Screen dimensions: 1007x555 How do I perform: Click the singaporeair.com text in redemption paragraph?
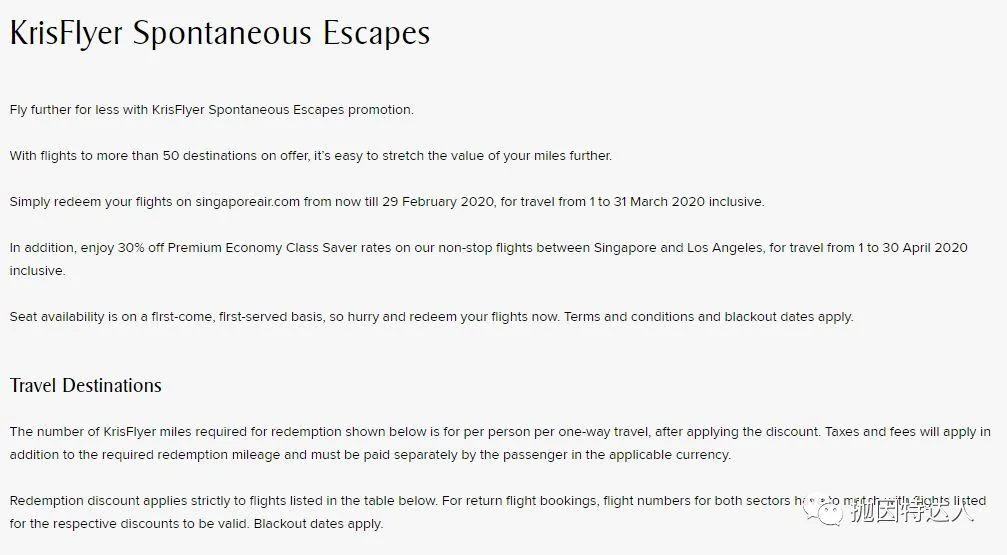pos(247,202)
